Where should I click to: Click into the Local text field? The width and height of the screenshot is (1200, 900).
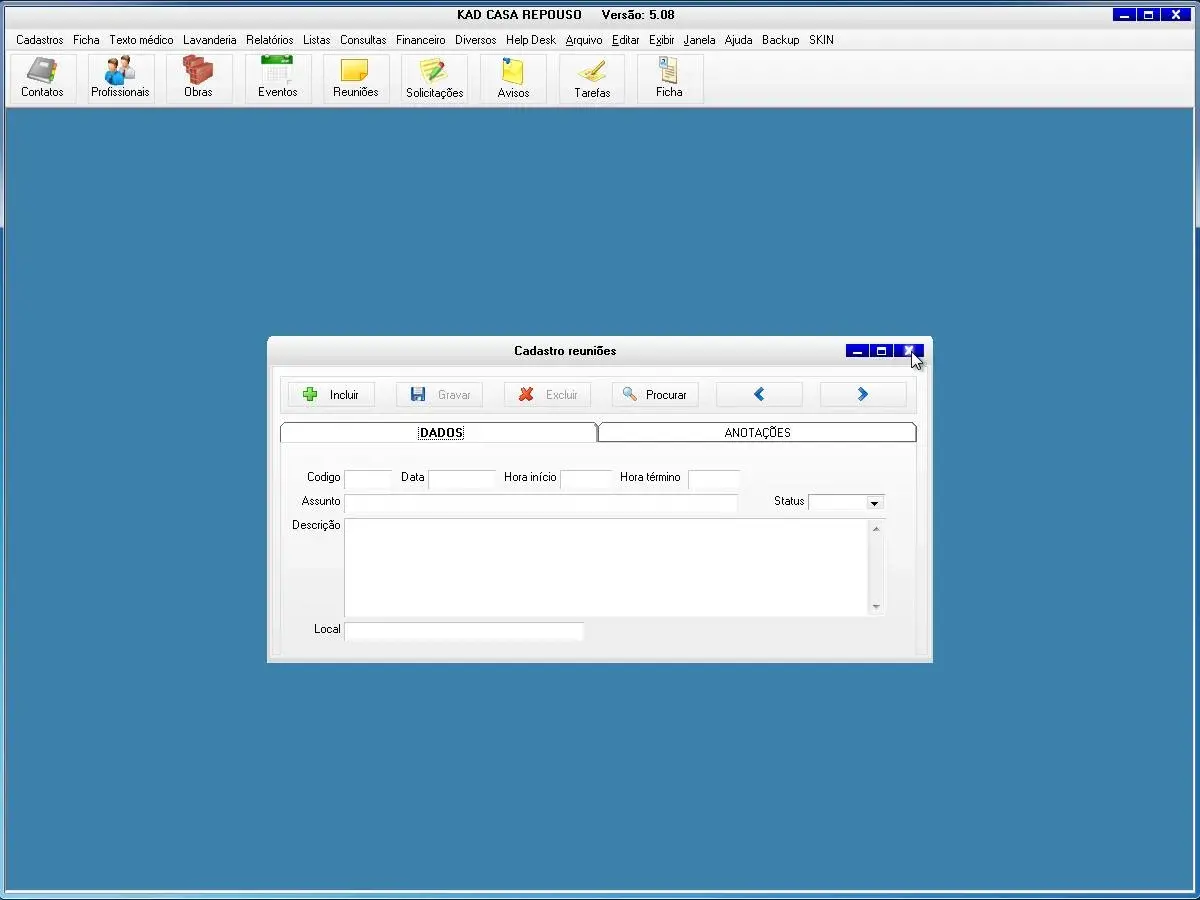tap(464, 631)
